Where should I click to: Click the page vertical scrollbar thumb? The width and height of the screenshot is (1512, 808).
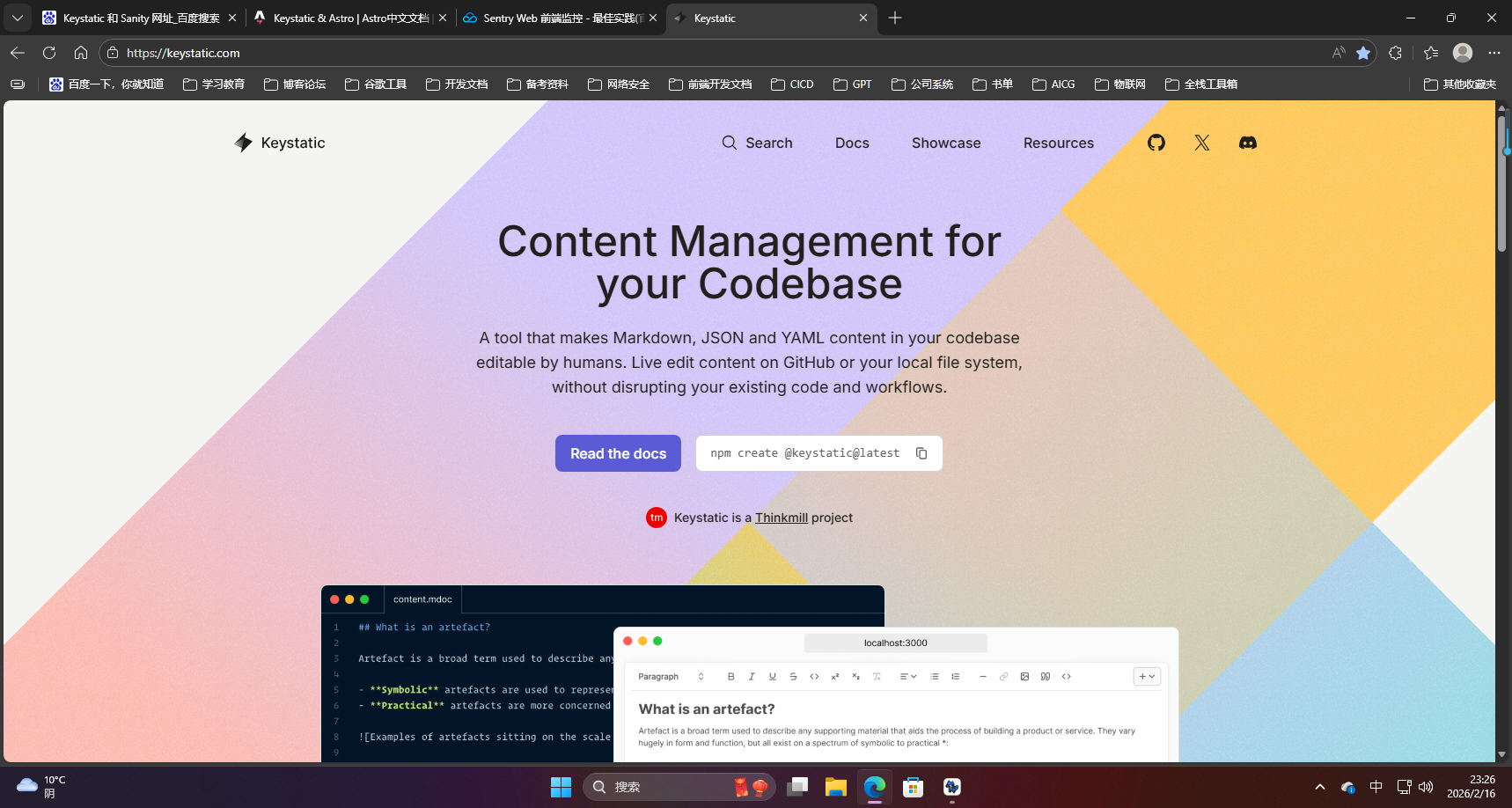click(x=1503, y=183)
